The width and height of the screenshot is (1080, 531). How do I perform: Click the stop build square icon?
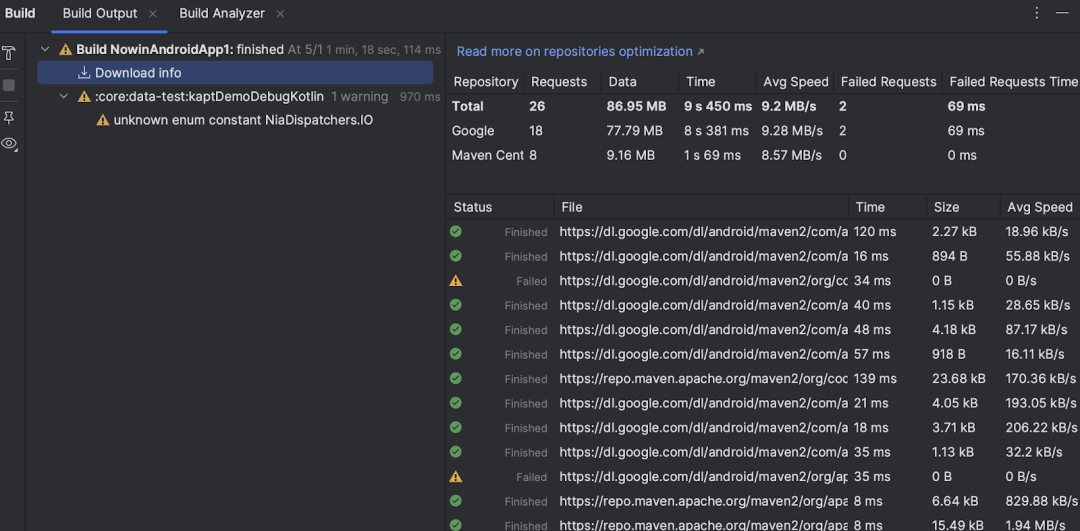[9, 85]
